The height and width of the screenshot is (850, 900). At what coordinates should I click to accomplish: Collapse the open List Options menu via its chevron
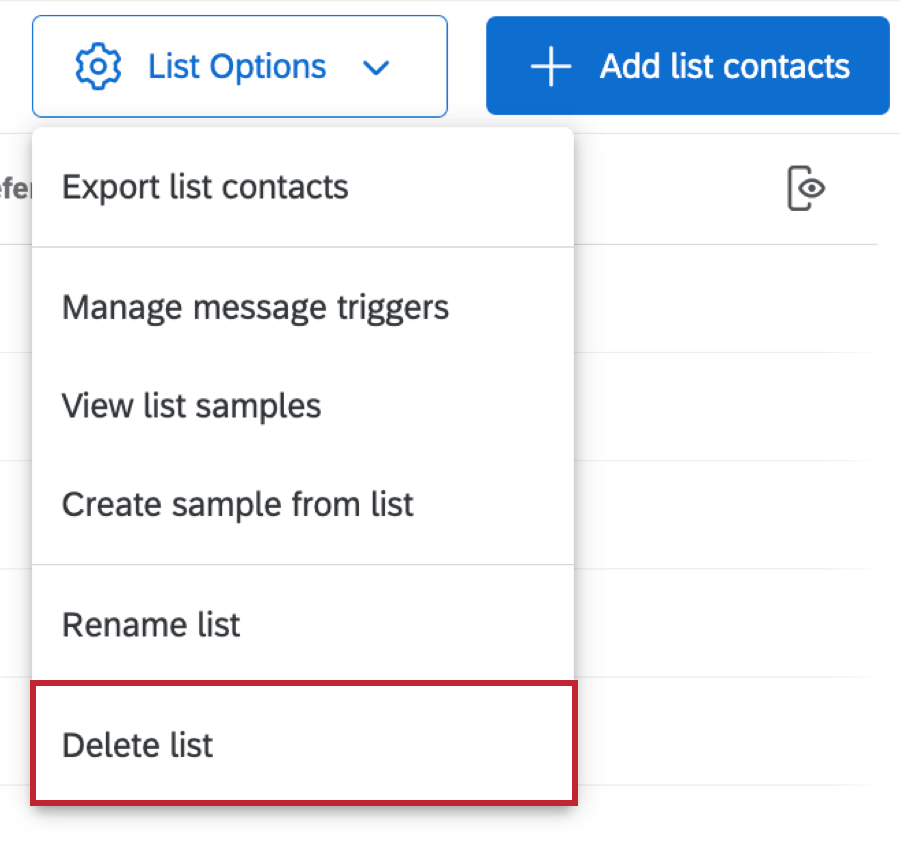click(377, 68)
